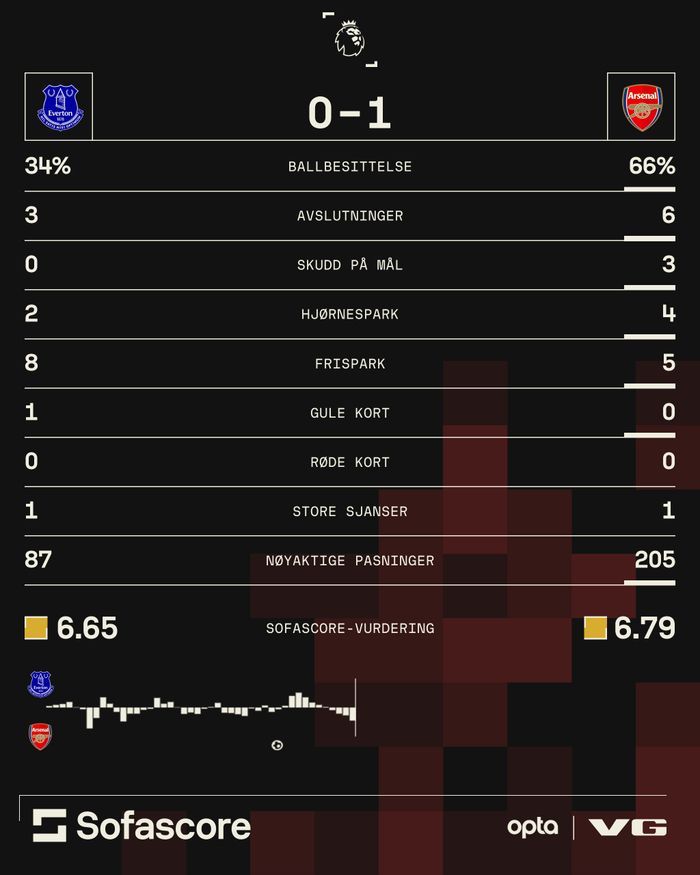Click the Skudd på mål label
This screenshot has height=875, width=700.
(x=349, y=265)
